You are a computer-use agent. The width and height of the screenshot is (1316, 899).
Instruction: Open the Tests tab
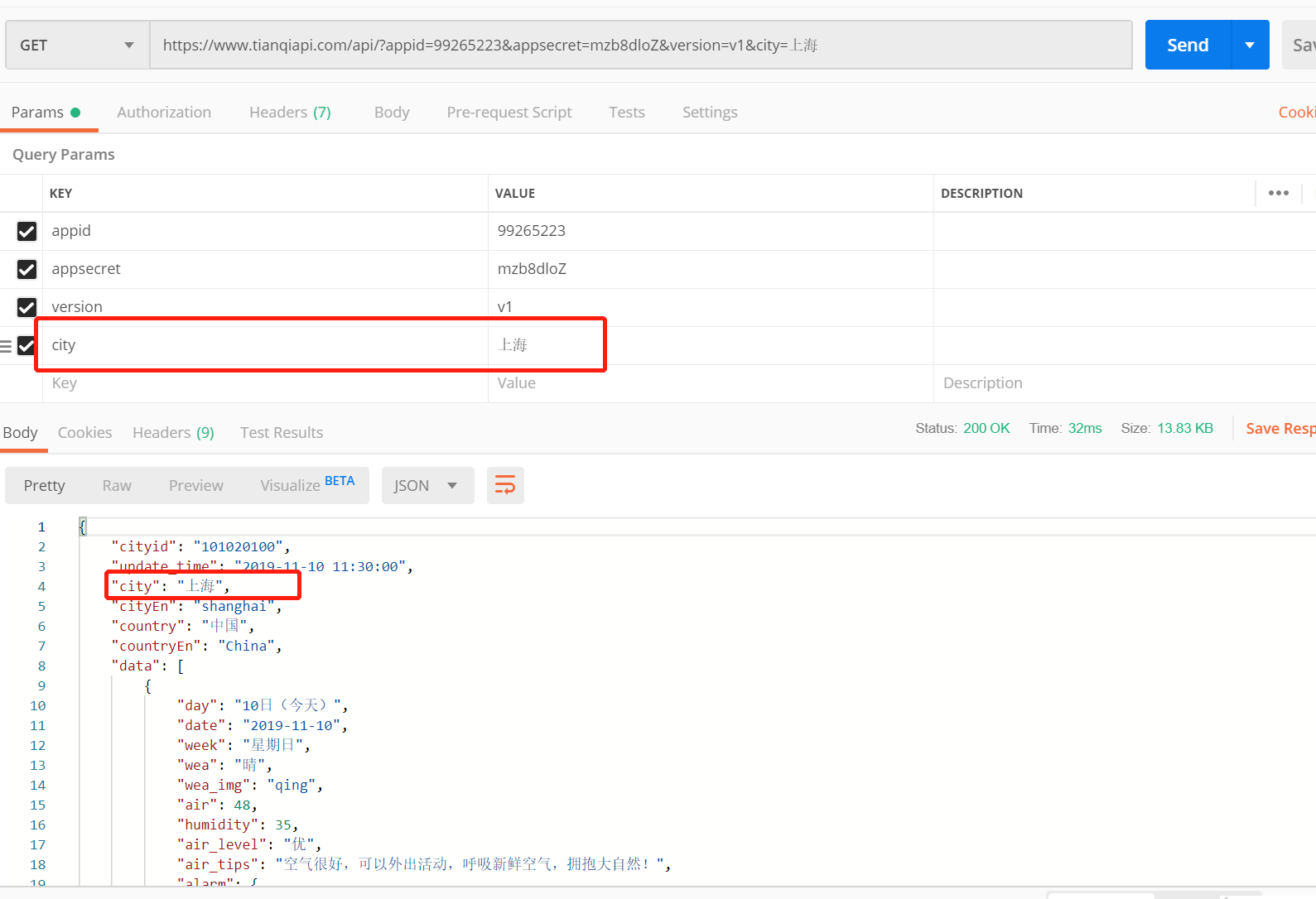tap(627, 112)
